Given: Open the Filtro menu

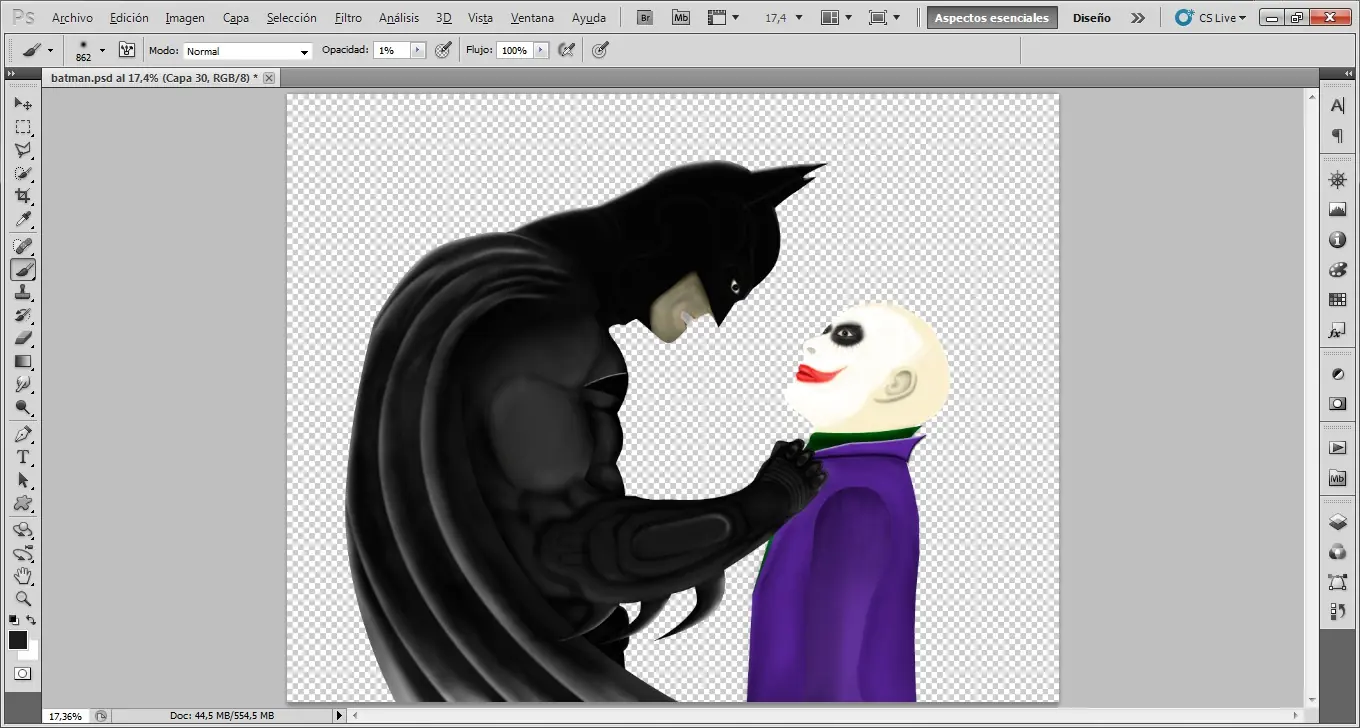Looking at the screenshot, I should point(348,17).
